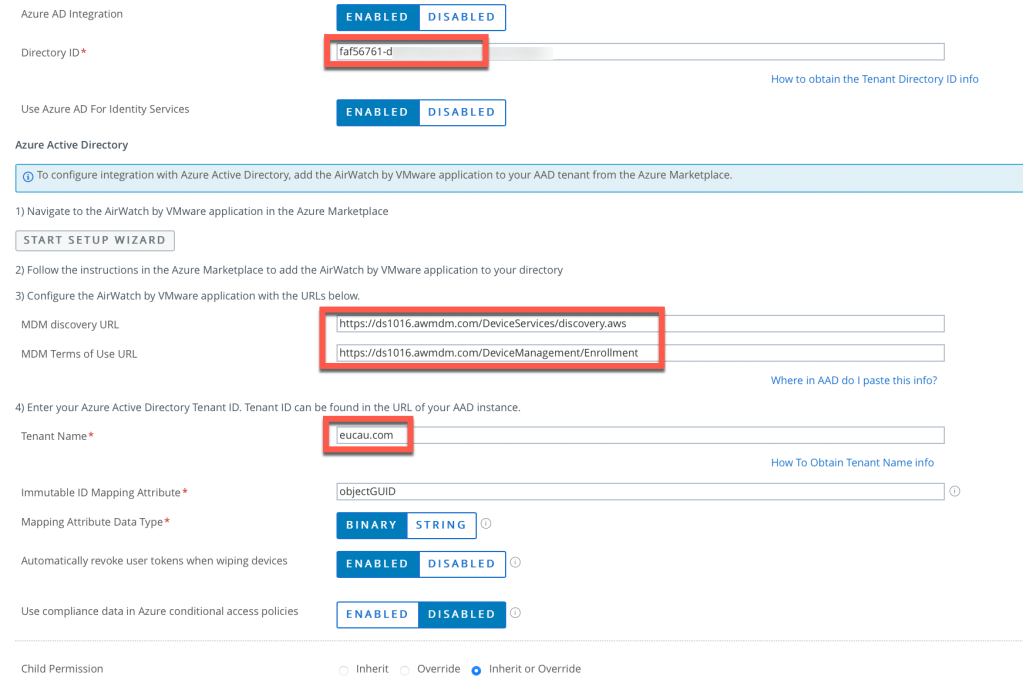Choose Override for Child Permission
The width and height of the screenshot is (1023, 686).
click(405, 670)
